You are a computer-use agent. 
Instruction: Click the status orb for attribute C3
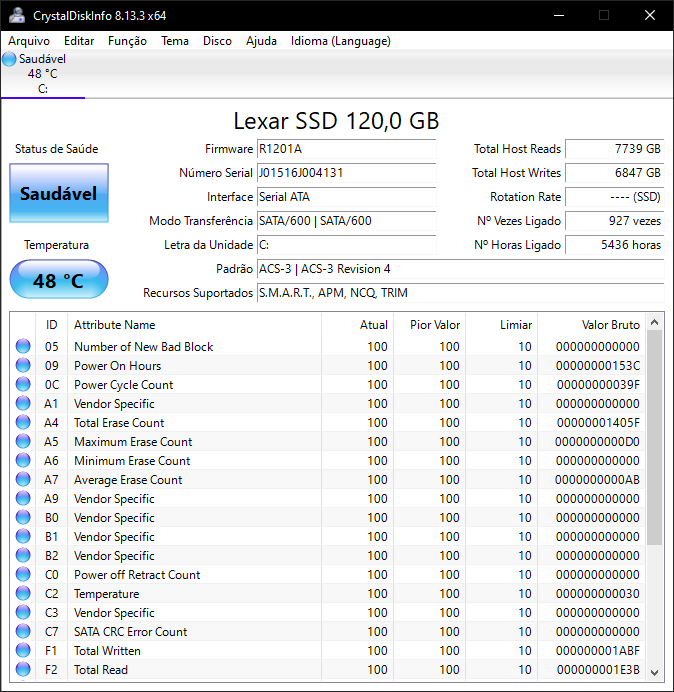coord(23,612)
